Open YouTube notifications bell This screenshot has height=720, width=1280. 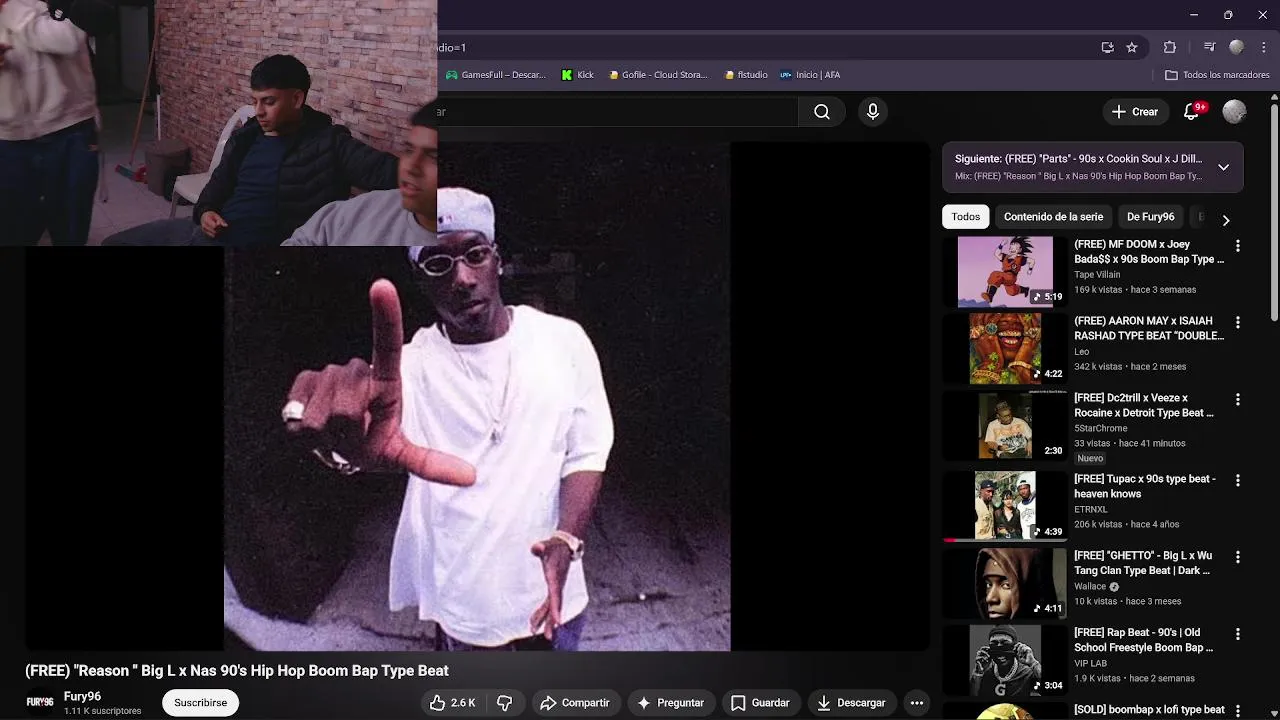click(1191, 112)
